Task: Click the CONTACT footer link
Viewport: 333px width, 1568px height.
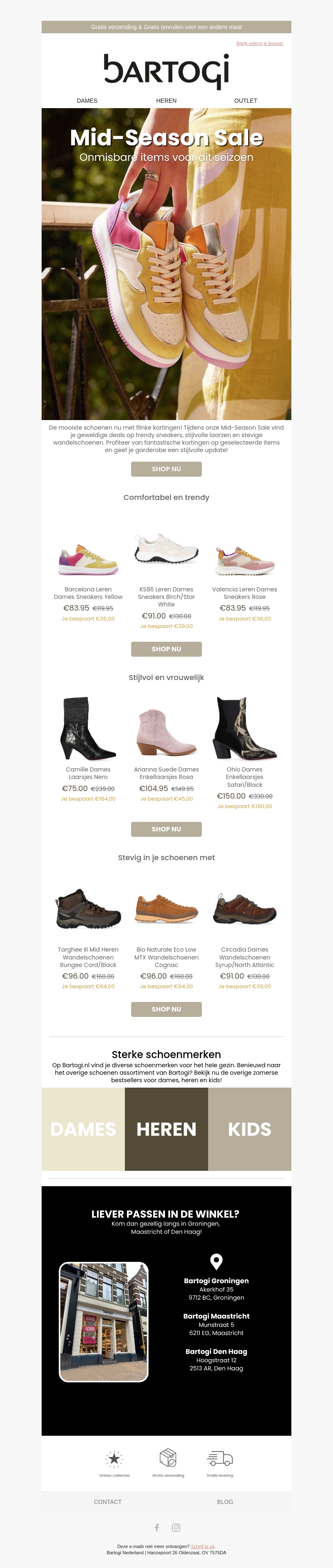Action: point(108,1501)
